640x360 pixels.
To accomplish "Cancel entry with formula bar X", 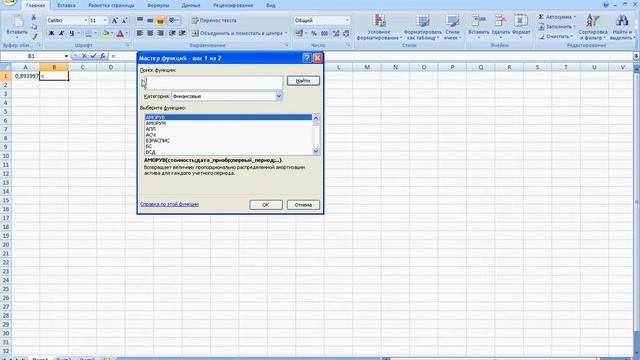I will [84, 56].
